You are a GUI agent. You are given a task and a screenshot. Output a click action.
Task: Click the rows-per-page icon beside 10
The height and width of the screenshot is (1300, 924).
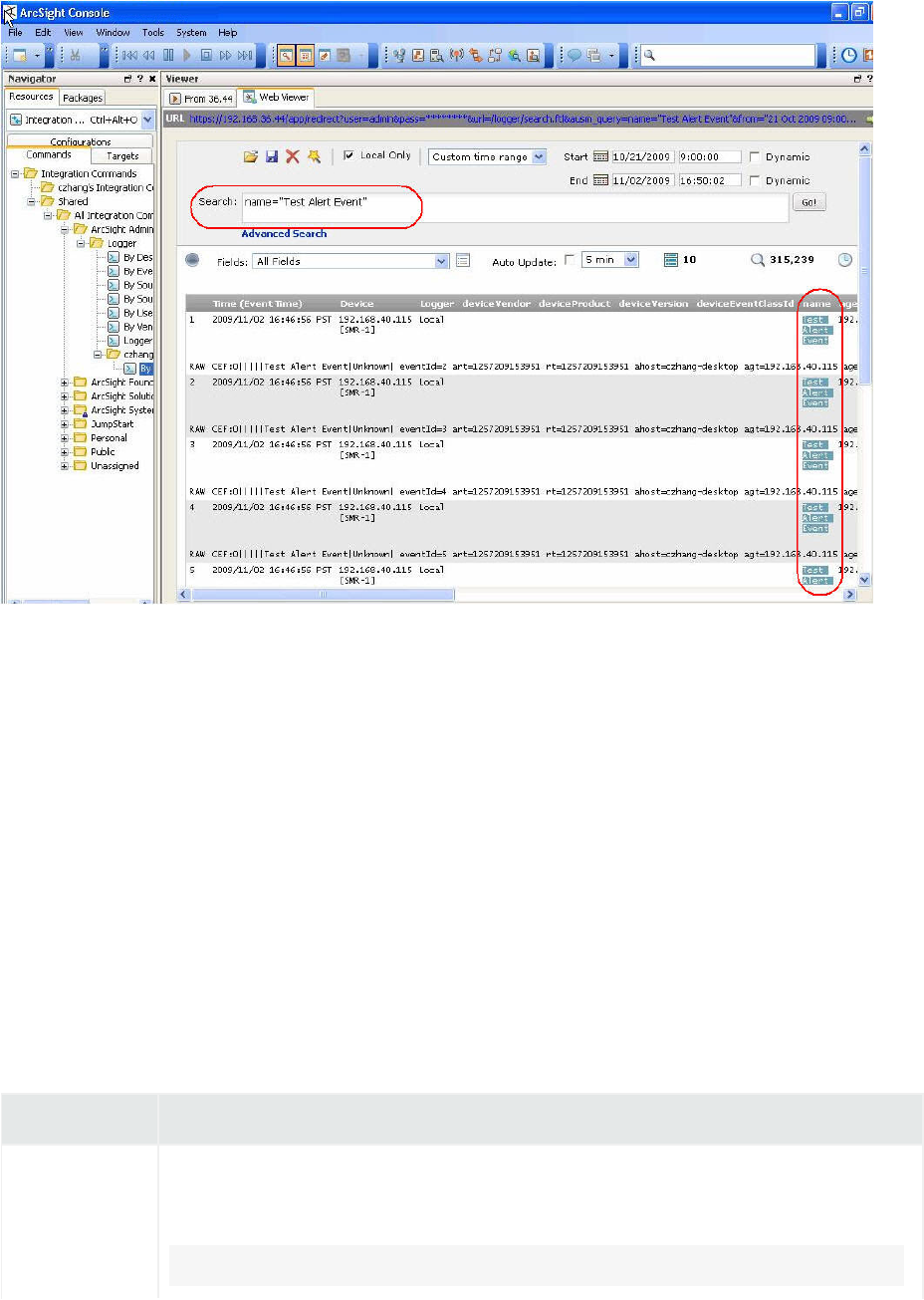point(671,260)
